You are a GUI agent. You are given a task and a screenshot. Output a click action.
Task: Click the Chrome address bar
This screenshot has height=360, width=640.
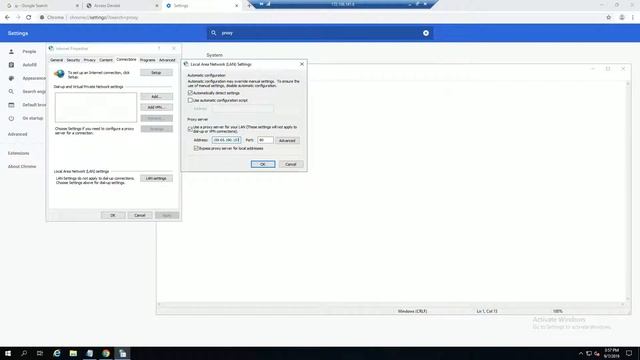point(318,18)
